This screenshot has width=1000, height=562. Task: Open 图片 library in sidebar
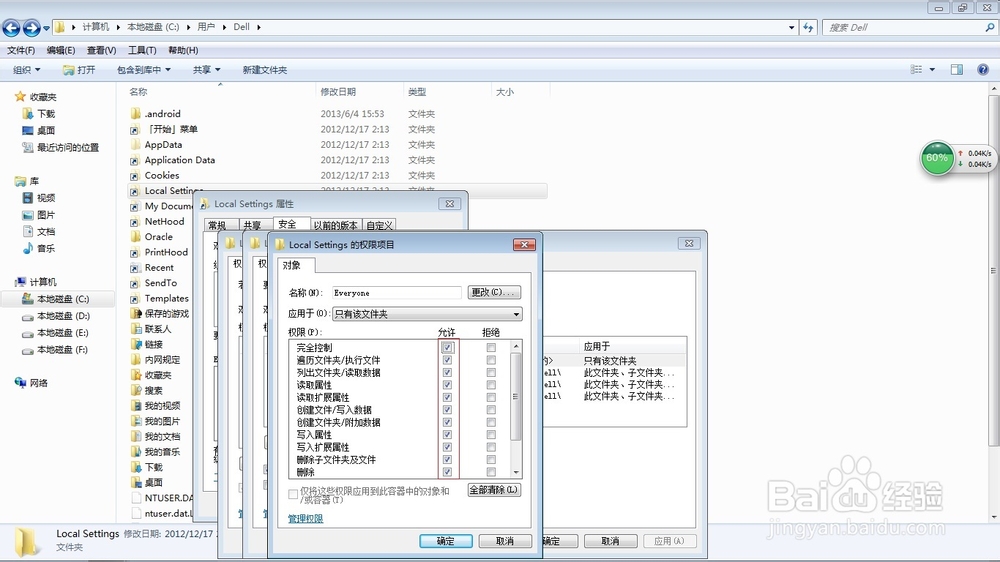(x=39, y=215)
